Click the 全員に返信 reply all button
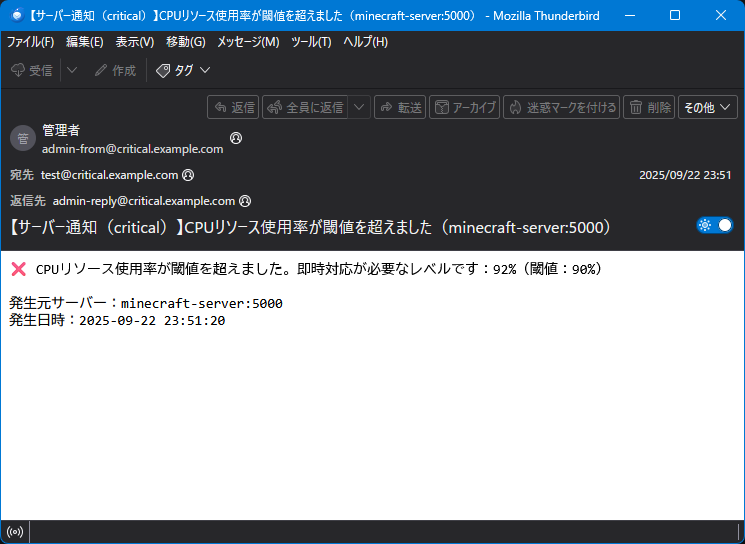Screen dimensions: 745x544 pos(305,107)
